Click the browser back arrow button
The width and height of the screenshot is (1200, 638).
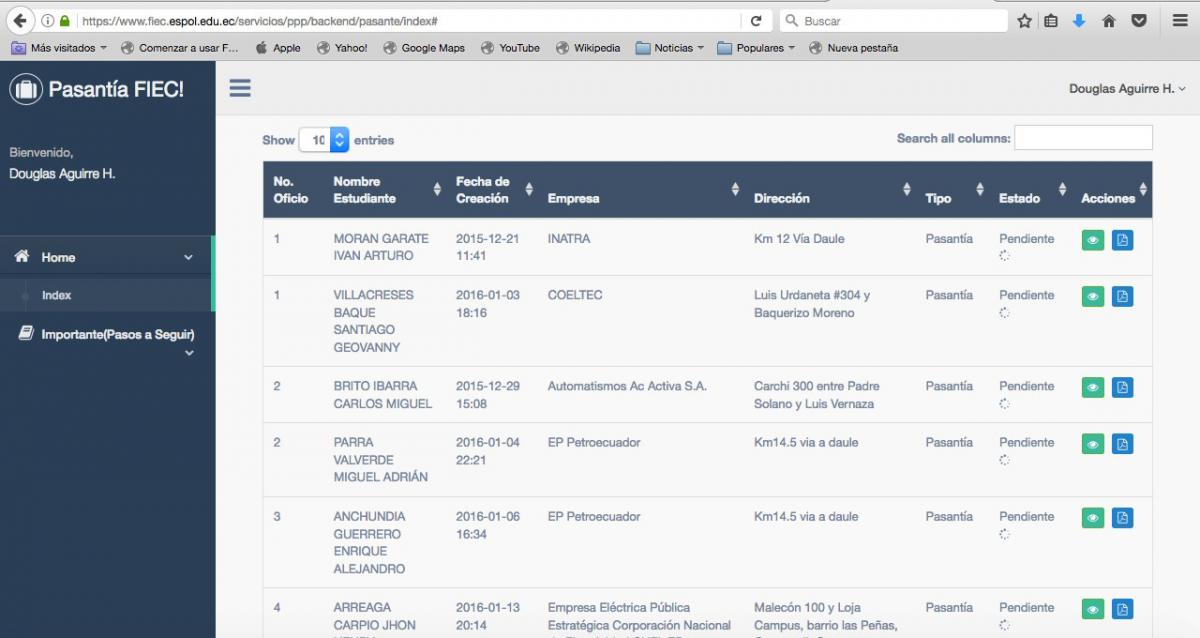coord(19,20)
